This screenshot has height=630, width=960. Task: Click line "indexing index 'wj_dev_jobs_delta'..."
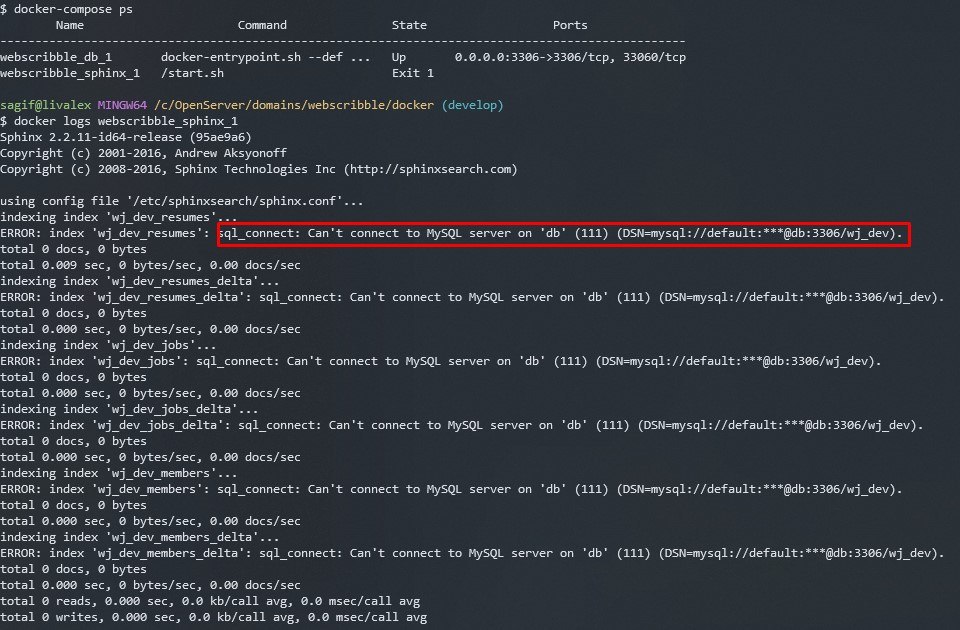(129, 409)
